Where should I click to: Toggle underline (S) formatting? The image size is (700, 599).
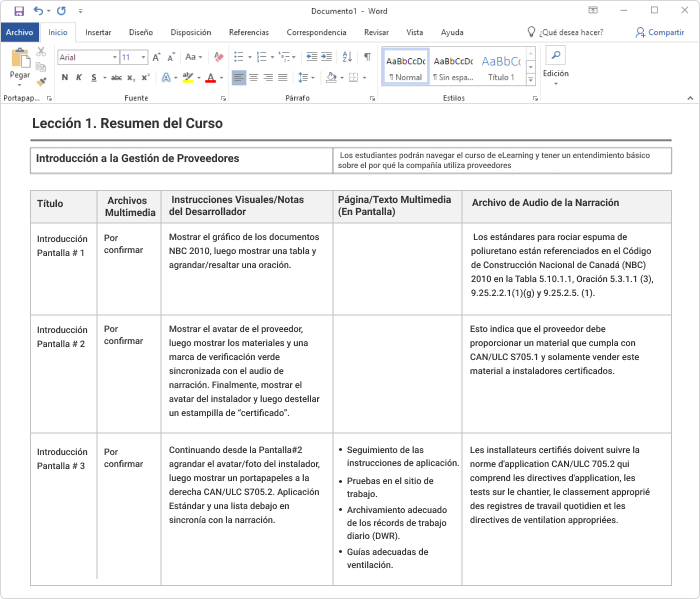coord(94,78)
